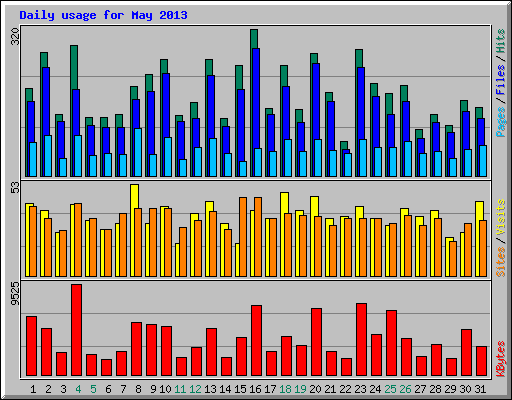
Task: Click green weekend day 25 label
Action: [x=390, y=389]
